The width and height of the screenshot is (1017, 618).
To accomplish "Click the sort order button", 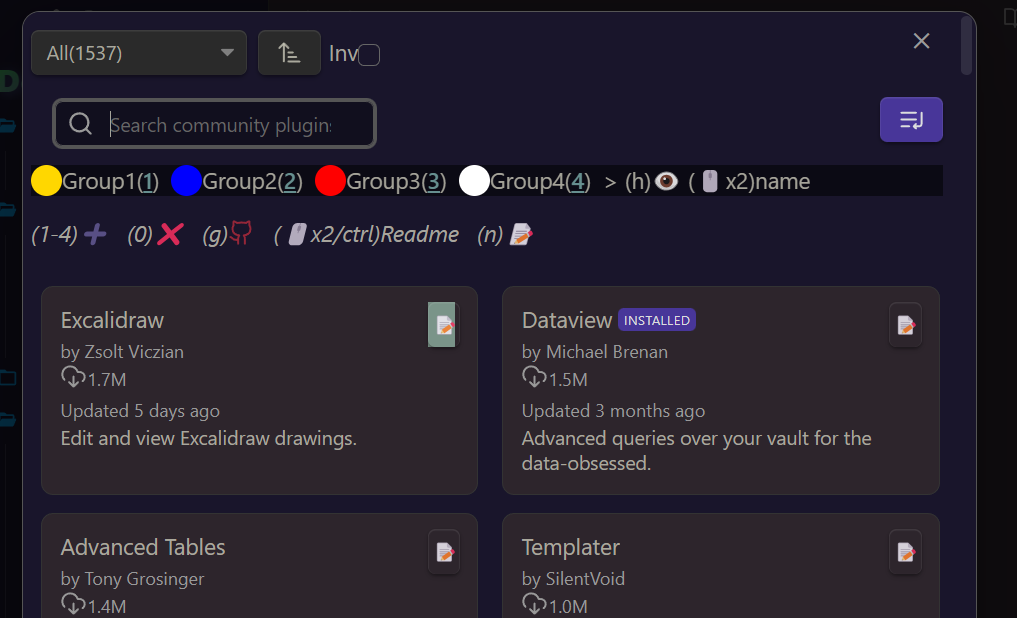I will (x=289, y=53).
